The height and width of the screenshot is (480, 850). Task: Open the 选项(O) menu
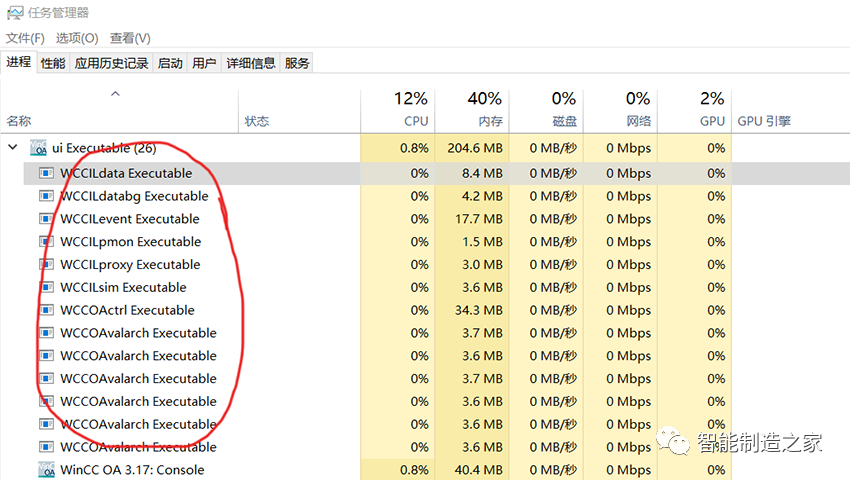[77, 38]
